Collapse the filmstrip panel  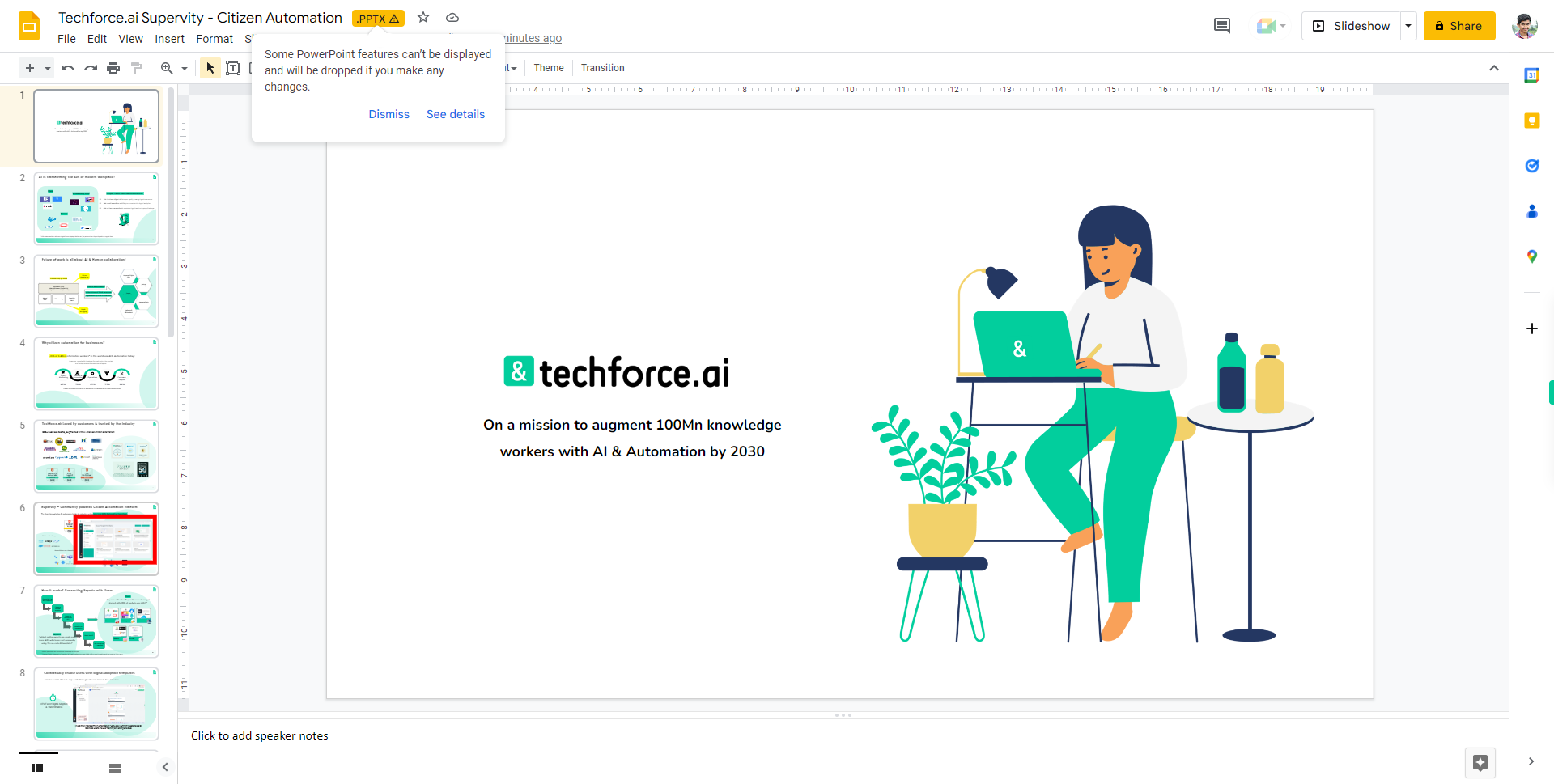coord(165,767)
